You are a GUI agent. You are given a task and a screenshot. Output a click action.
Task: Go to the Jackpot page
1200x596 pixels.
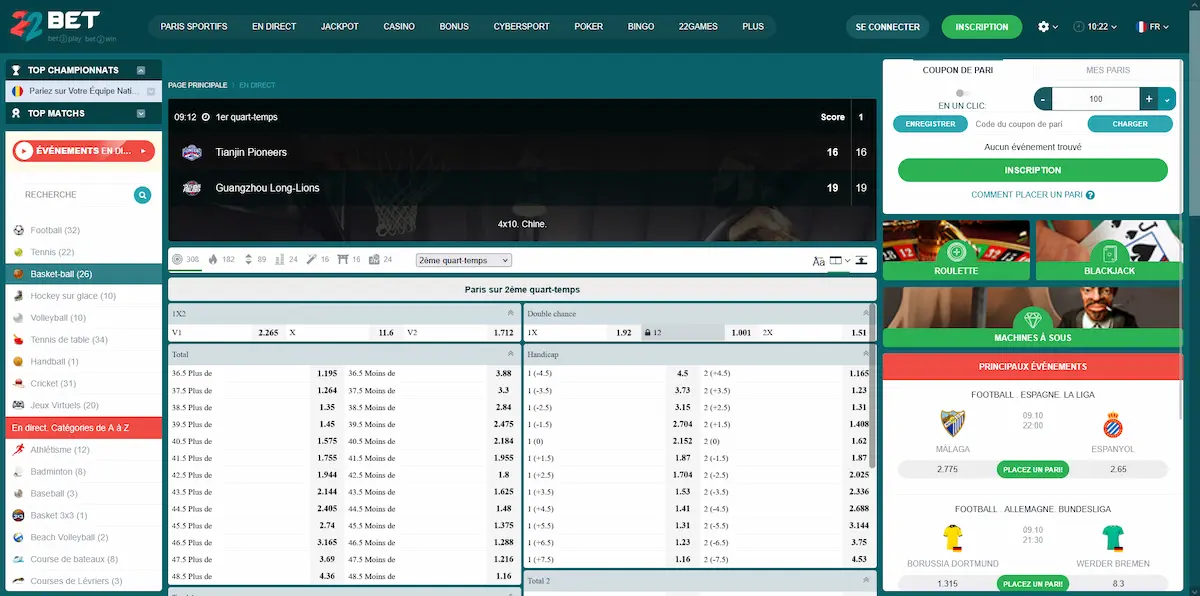[340, 27]
